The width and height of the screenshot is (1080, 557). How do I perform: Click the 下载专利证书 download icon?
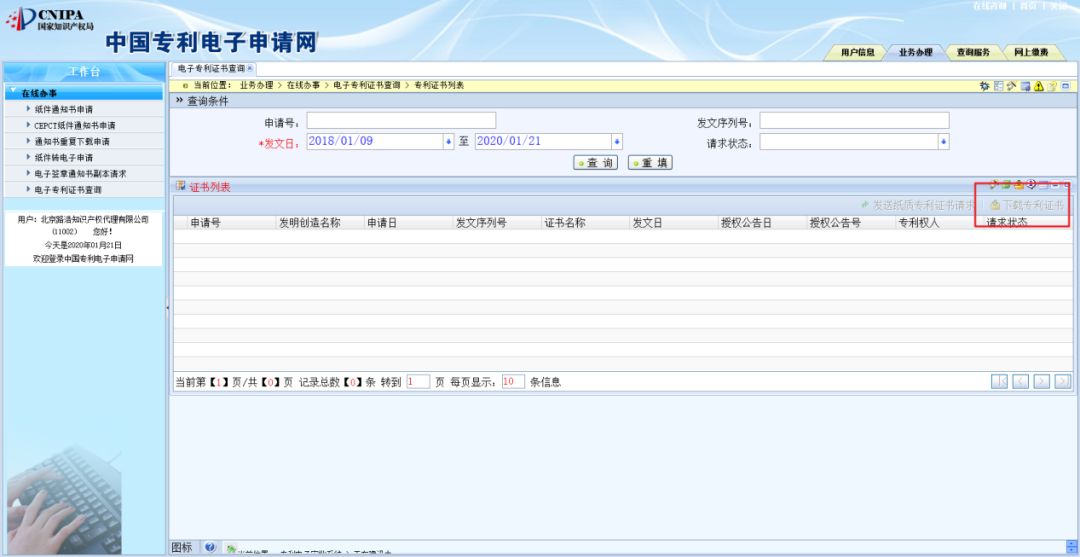point(995,205)
